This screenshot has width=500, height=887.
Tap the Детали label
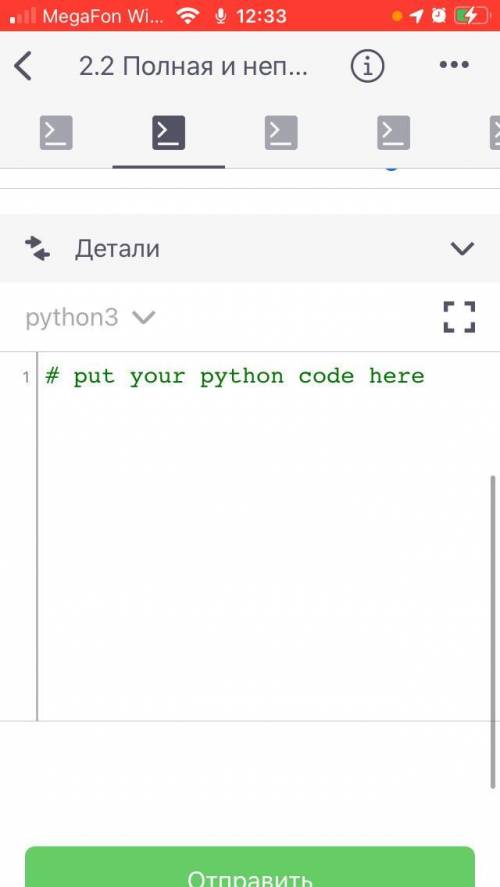click(117, 249)
